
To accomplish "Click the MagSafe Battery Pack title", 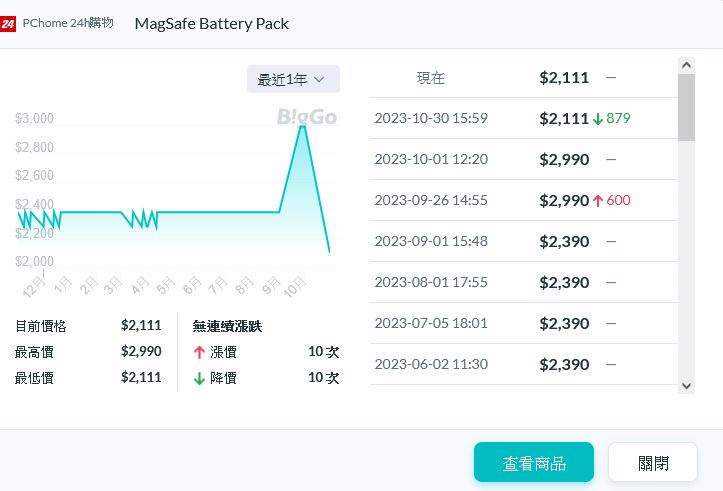I will (212, 23).
